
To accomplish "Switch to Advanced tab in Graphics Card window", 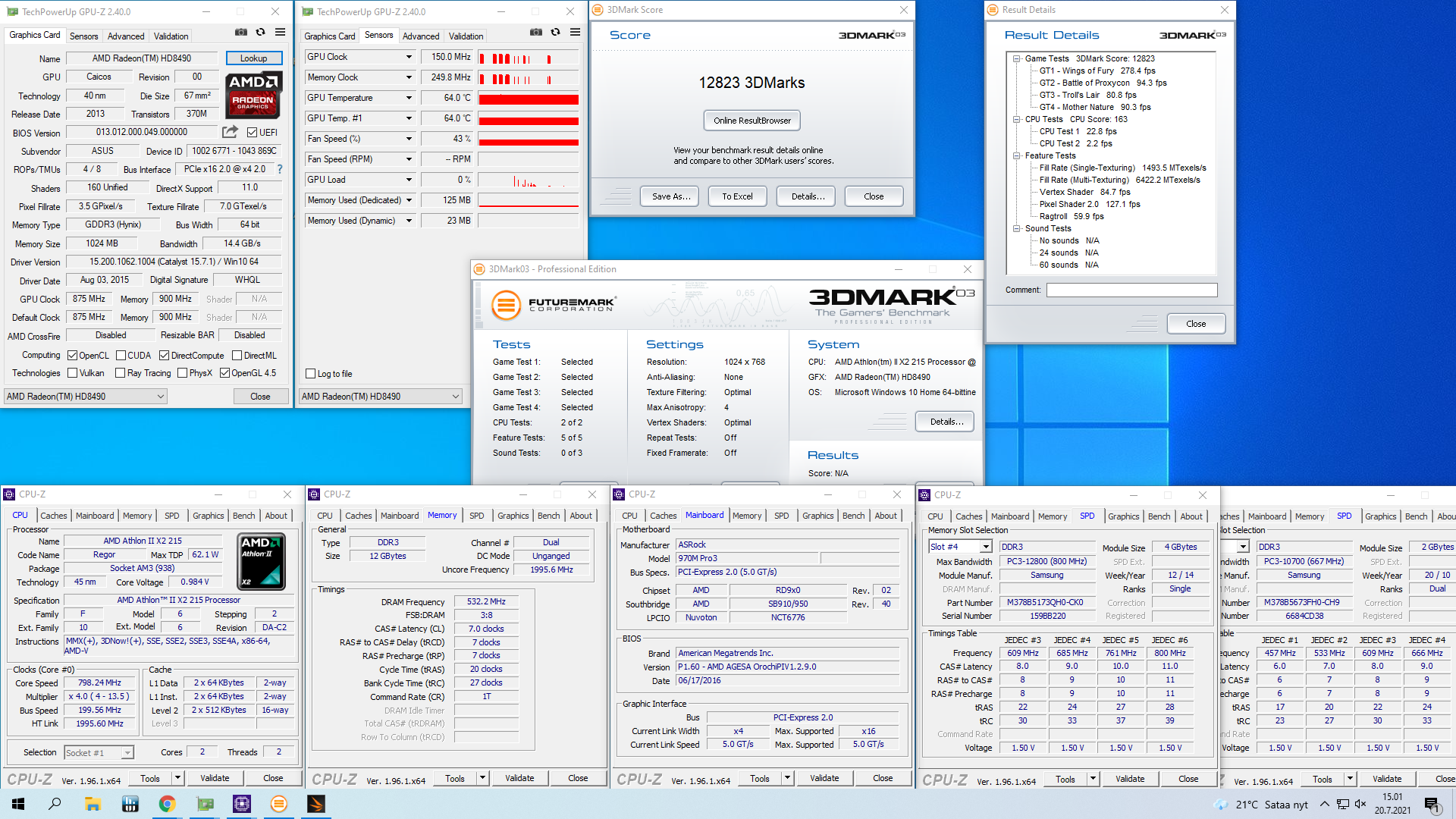I will pyautogui.click(x=126, y=36).
